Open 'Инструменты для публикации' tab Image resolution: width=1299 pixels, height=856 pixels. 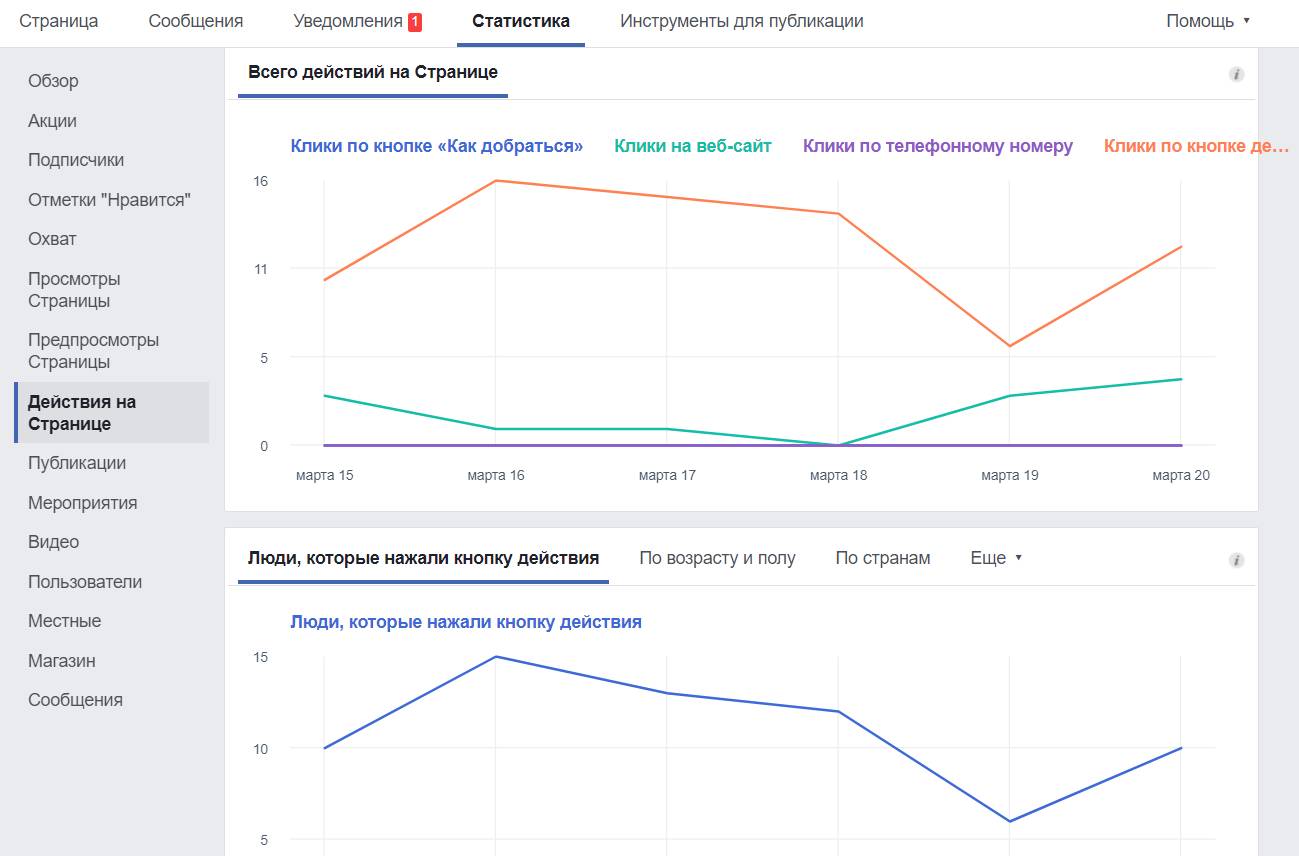[x=741, y=21]
